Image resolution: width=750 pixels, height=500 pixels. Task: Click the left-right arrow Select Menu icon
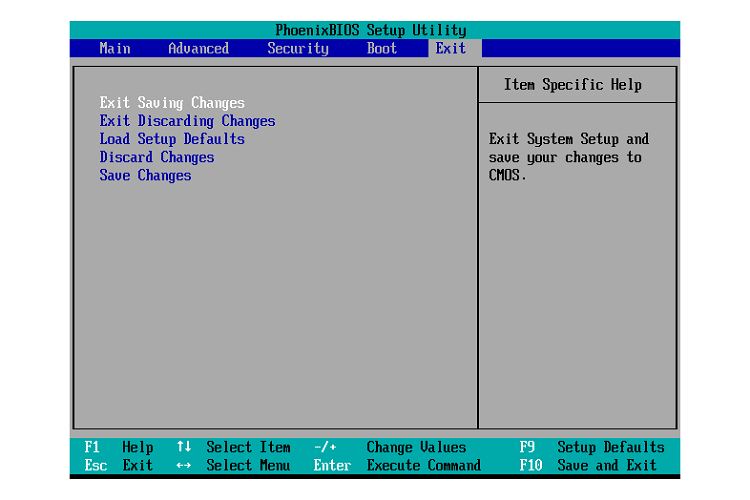(x=184, y=465)
